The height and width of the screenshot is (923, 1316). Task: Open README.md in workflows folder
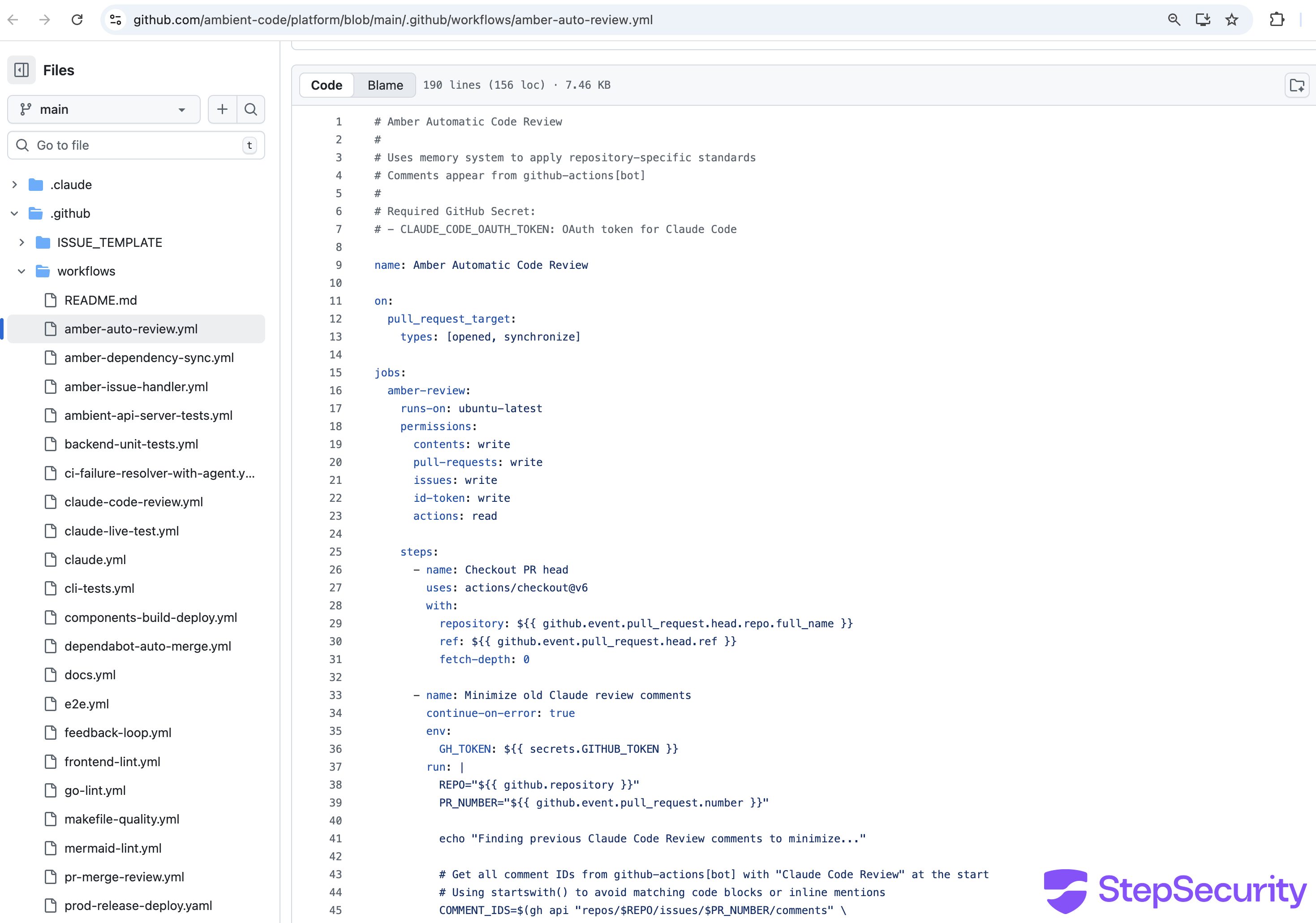click(x=100, y=300)
